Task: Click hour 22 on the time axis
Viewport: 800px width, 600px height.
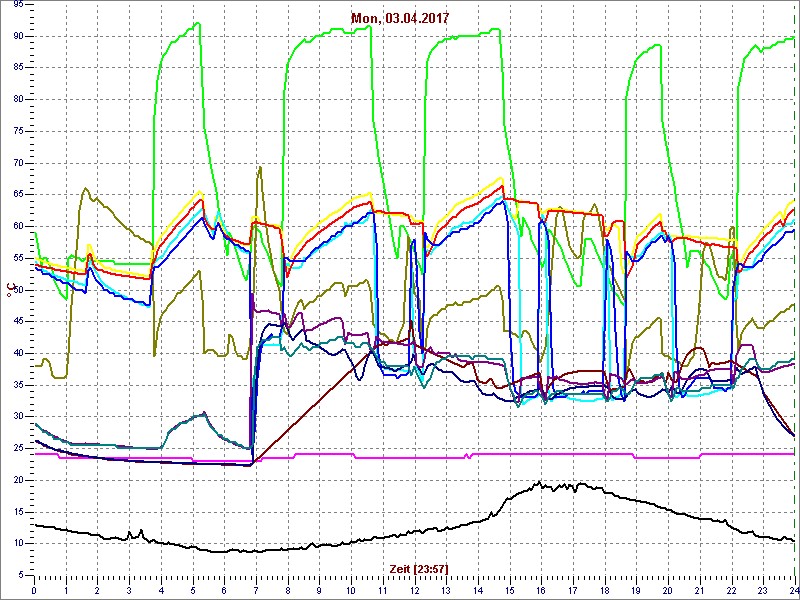Action: coord(732,591)
